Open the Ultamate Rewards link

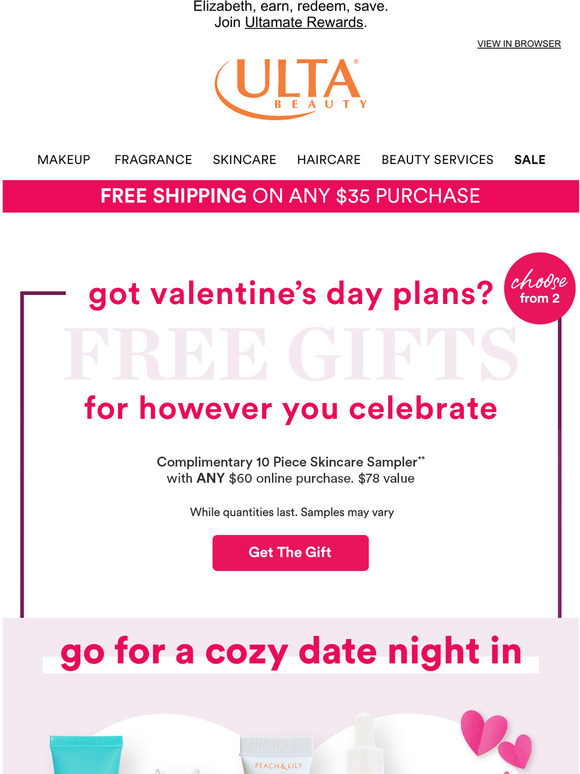304,23
